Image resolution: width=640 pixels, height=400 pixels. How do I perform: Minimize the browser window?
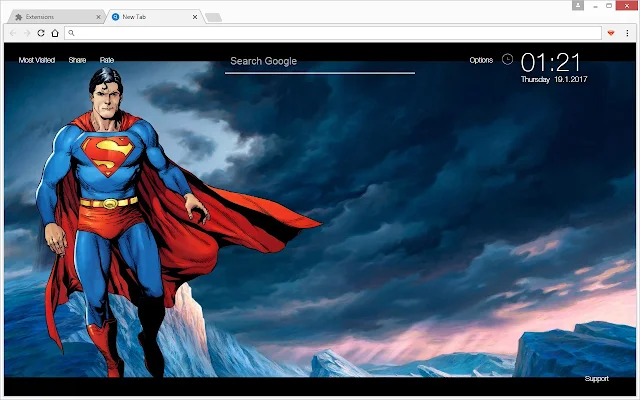pyautogui.click(x=596, y=6)
